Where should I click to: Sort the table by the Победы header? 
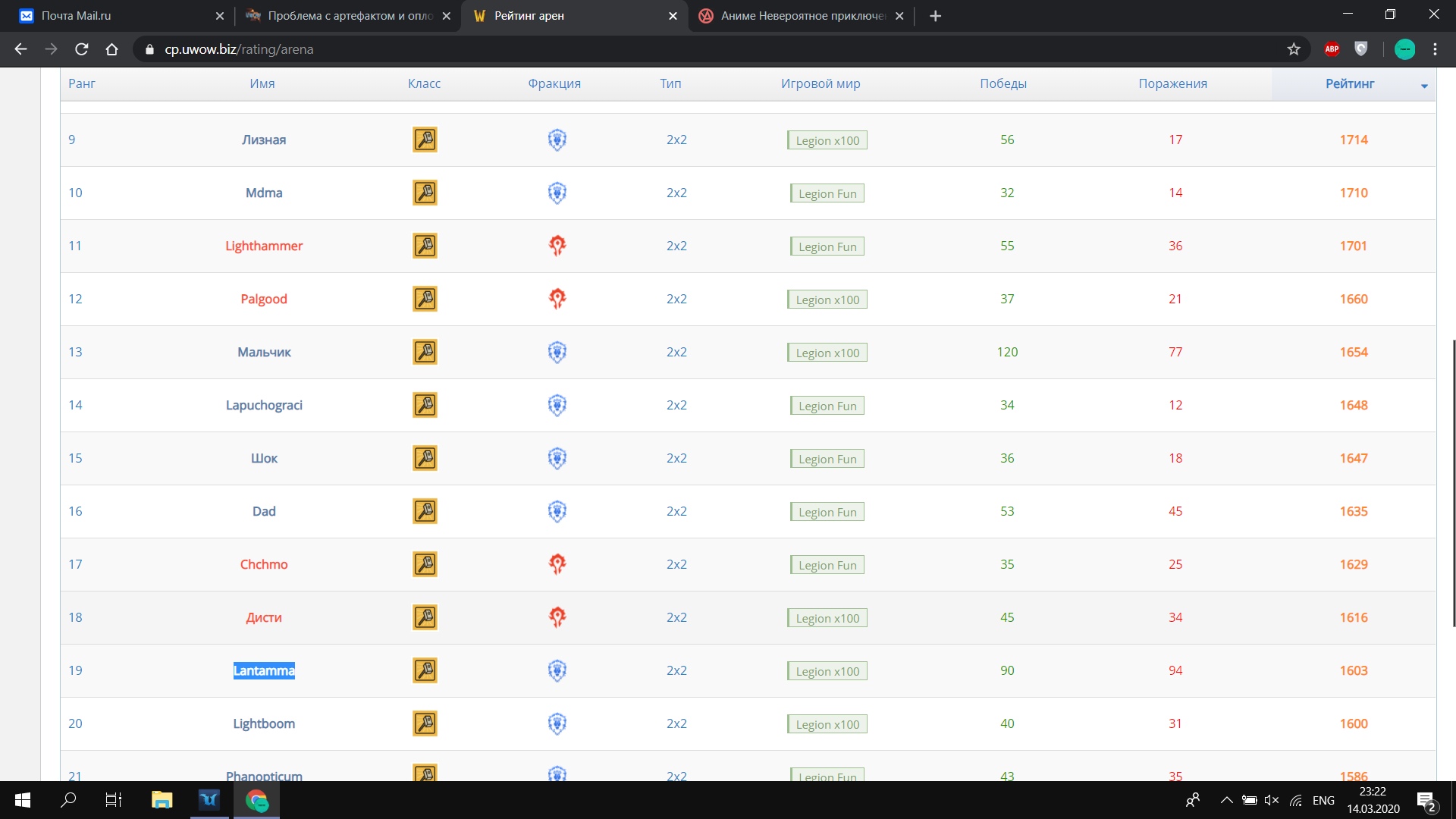(1003, 83)
